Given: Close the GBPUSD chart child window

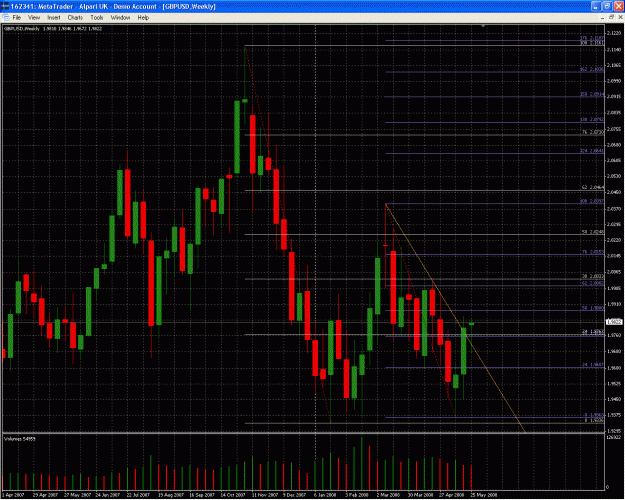Looking at the screenshot, I should (620, 18).
